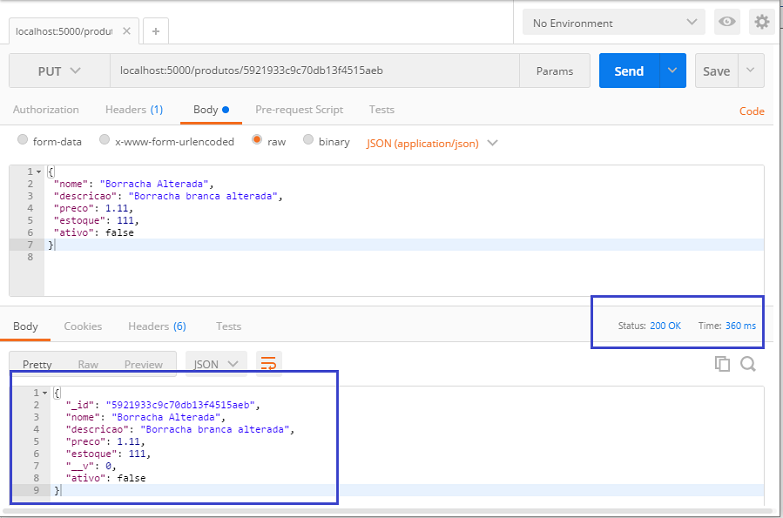Screen dimensions: 783x518
Task: Switch to the response Body tab
Action: pos(25,326)
